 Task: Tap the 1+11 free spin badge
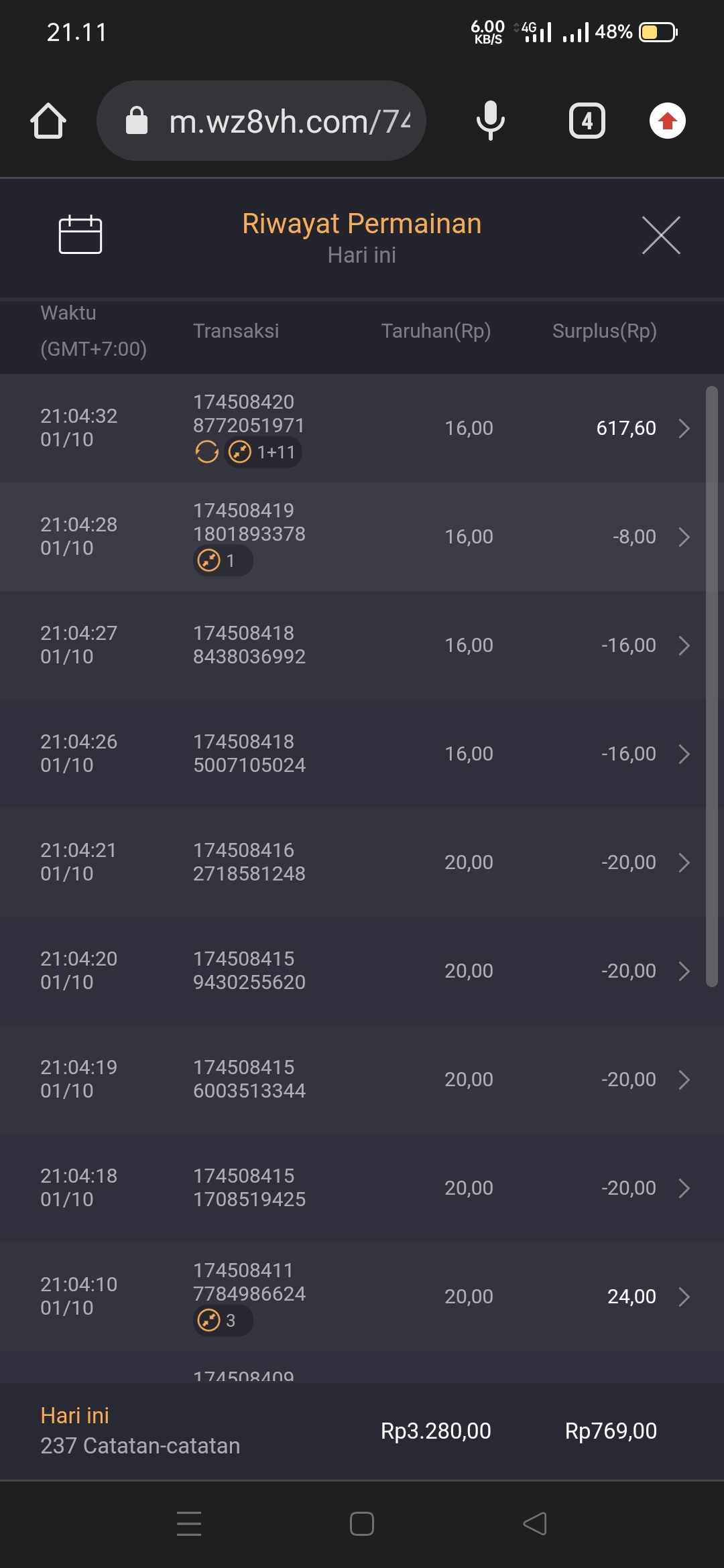pos(263,452)
